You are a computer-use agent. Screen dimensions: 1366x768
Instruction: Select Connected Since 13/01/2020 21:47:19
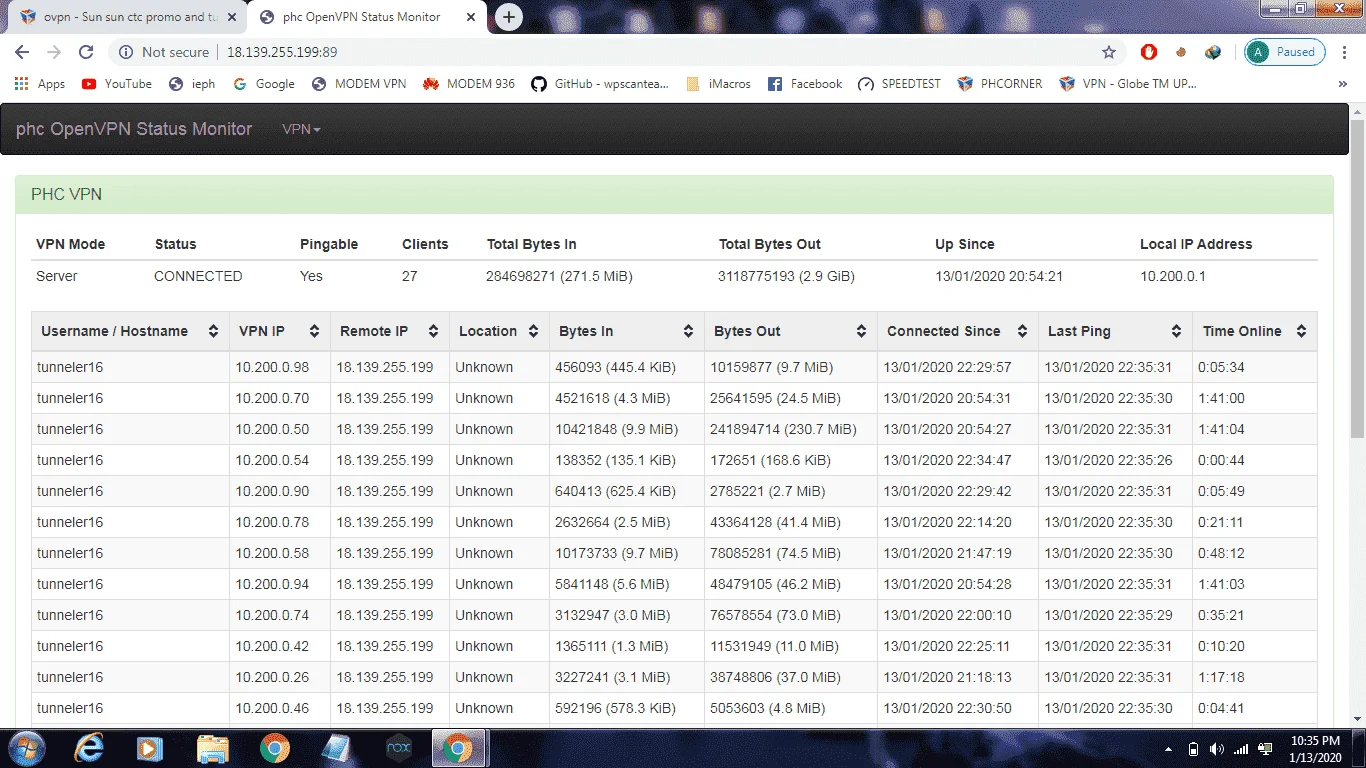click(947, 553)
